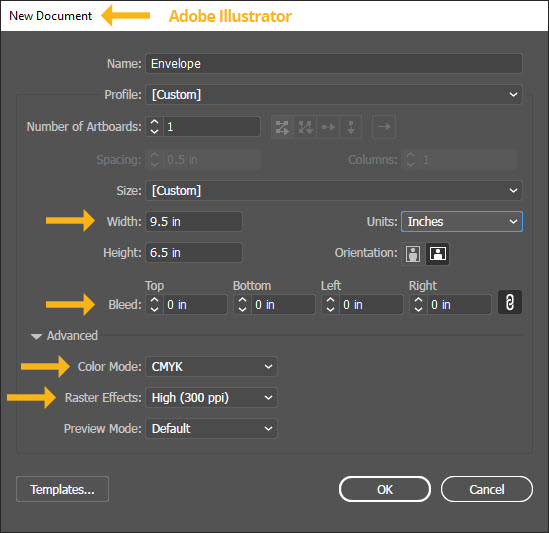Toggle the bleed link chain icon
Viewport: 549px width, 533px height.
510,302
